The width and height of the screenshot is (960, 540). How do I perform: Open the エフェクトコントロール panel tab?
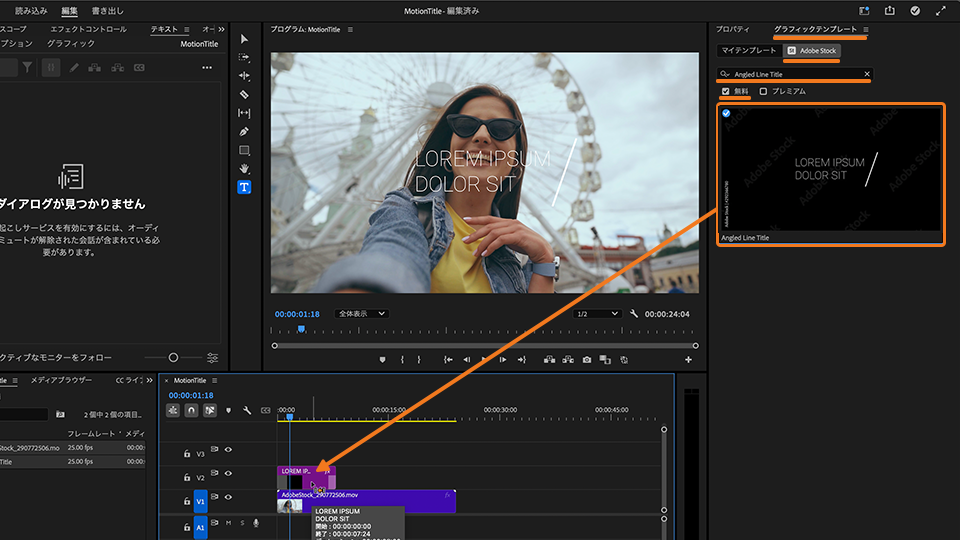89,30
